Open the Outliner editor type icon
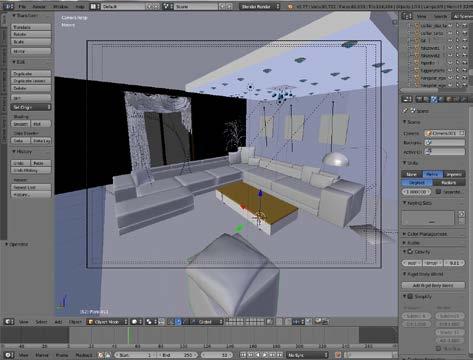Screen dimensions: 473x360 coord(407,16)
